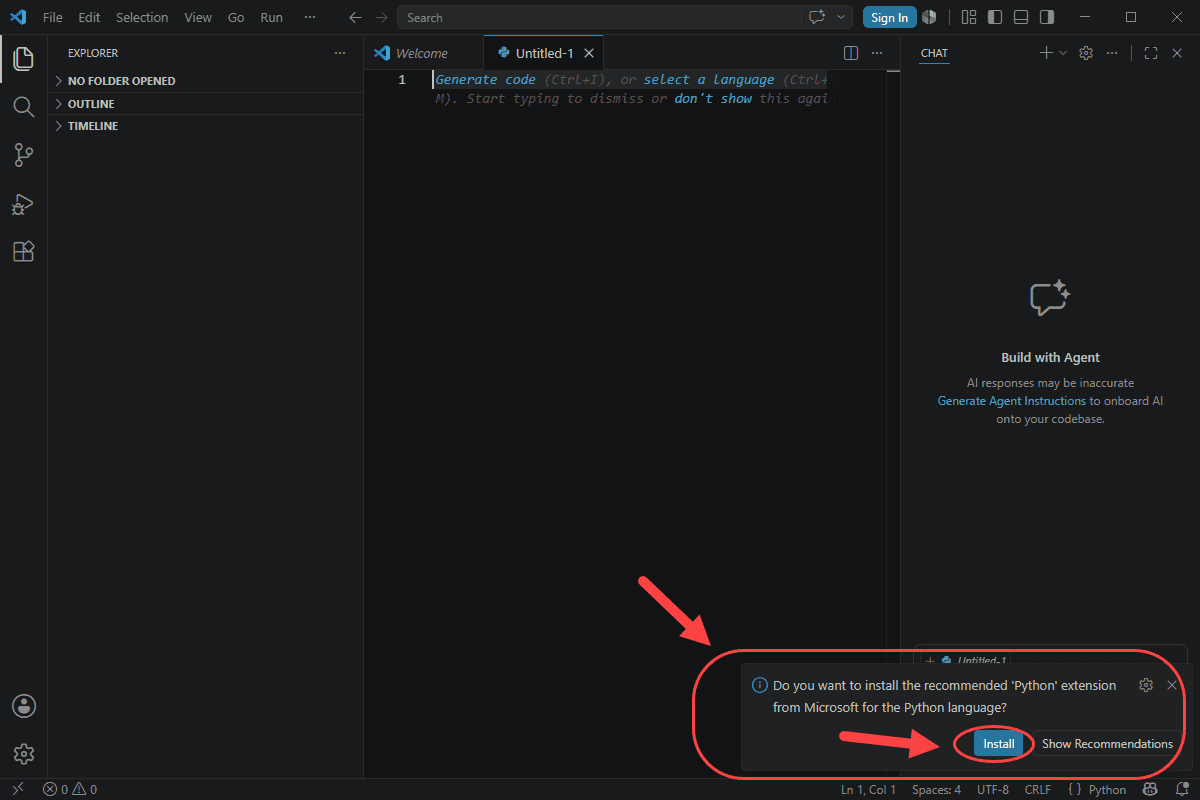This screenshot has height=800, width=1200.
Task: Open notifications bell in status bar
Action: coord(1180,790)
